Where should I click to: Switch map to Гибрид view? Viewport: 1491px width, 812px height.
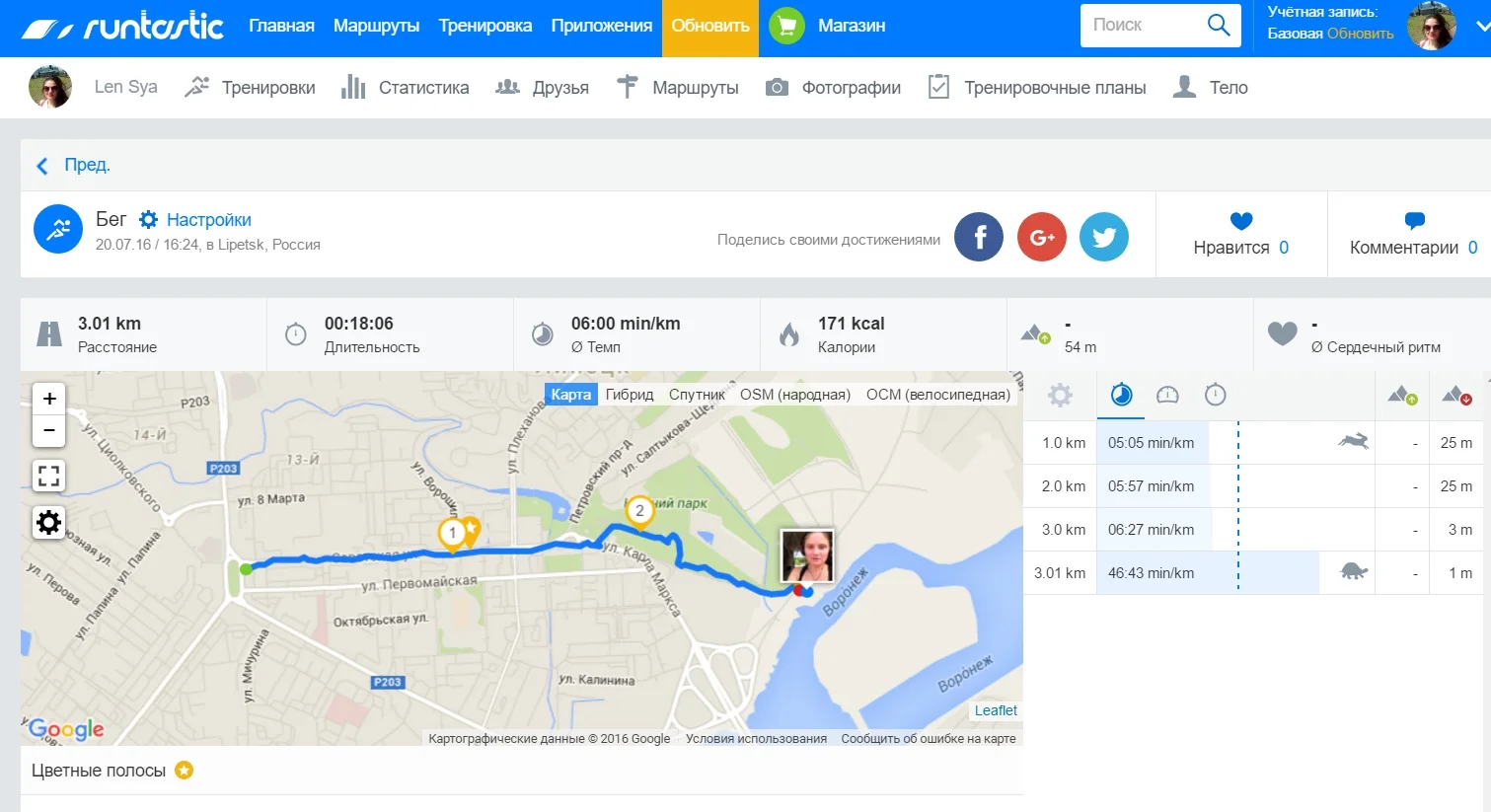point(630,395)
